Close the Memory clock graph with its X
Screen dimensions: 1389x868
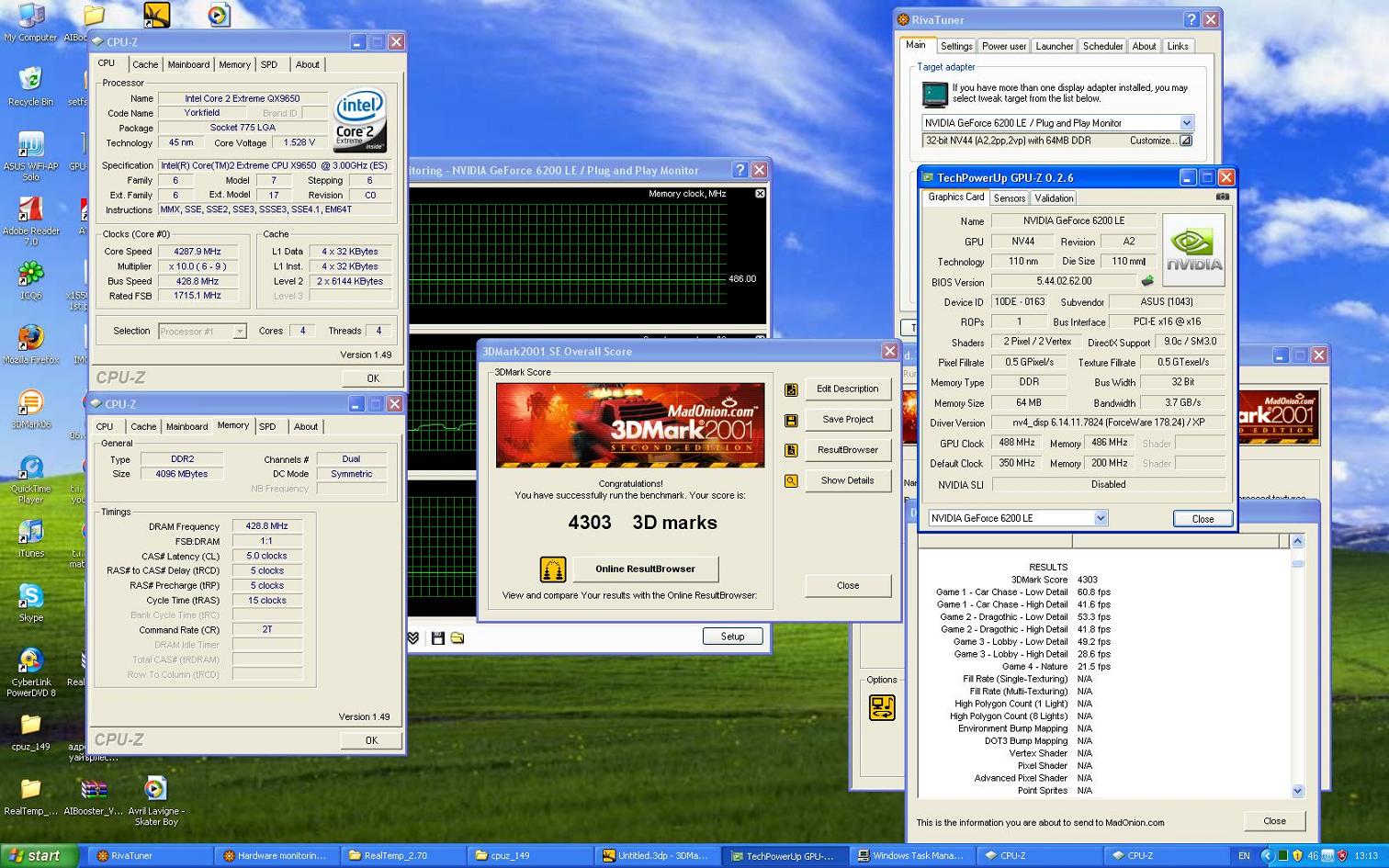760,194
